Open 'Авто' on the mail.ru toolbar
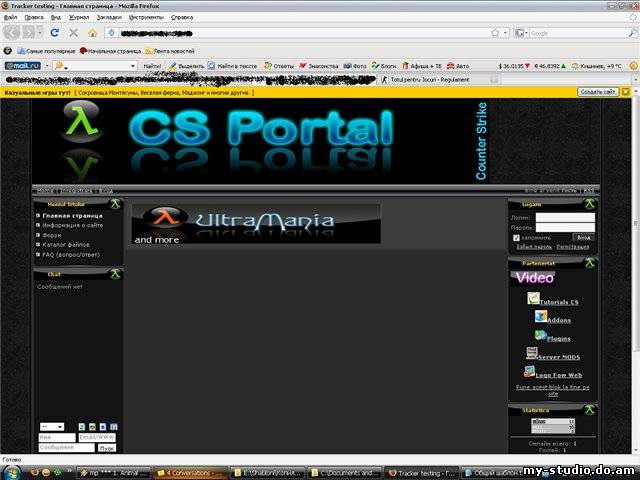Image resolution: width=640 pixels, height=480 pixels. point(458,66)
